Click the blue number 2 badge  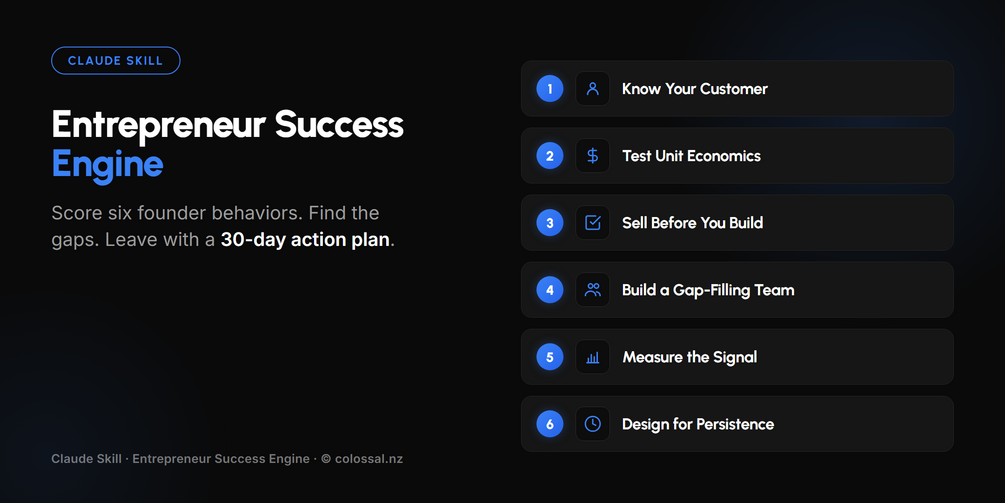point(550,156)
